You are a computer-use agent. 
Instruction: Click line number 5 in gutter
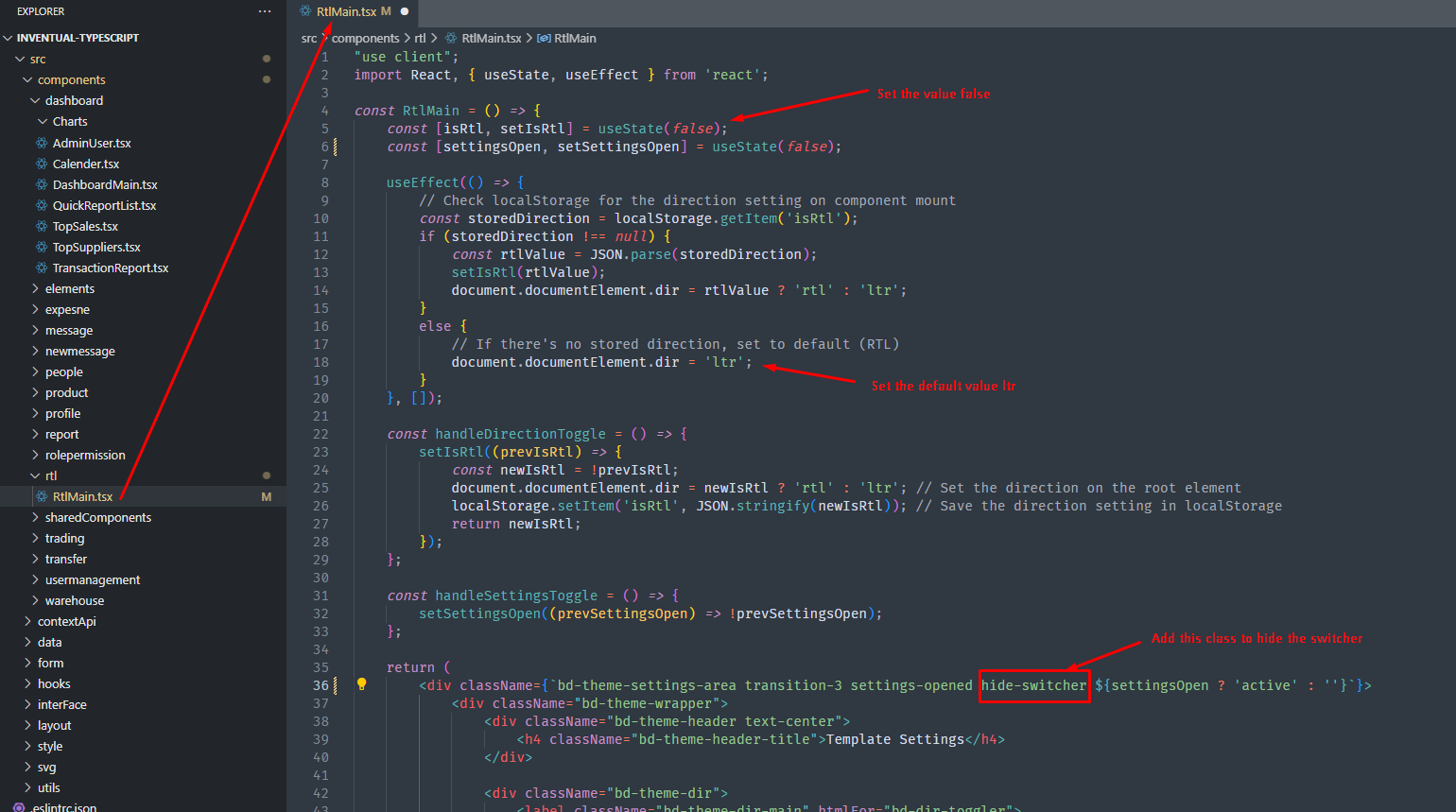coord(325,129)
